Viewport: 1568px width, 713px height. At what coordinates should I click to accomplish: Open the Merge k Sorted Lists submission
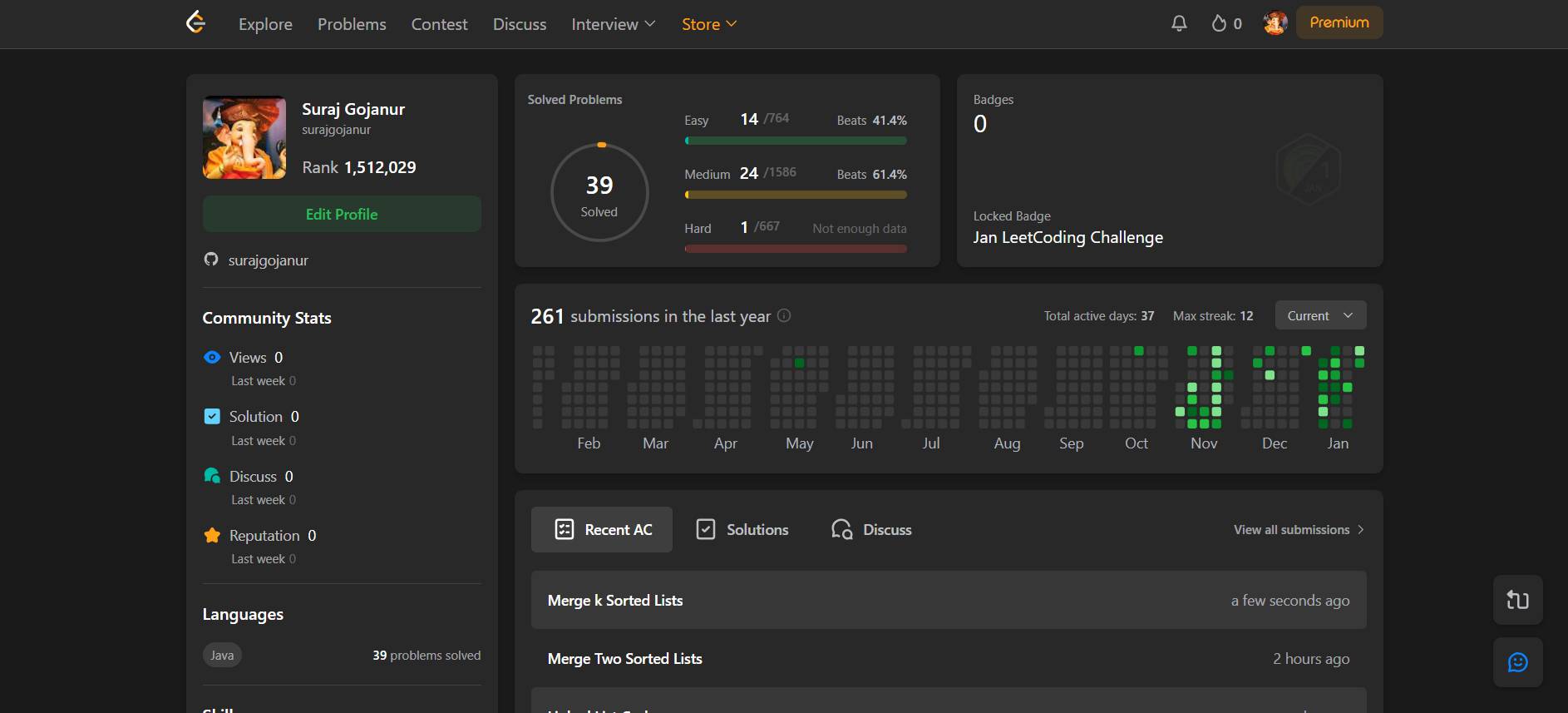[615, 601]
